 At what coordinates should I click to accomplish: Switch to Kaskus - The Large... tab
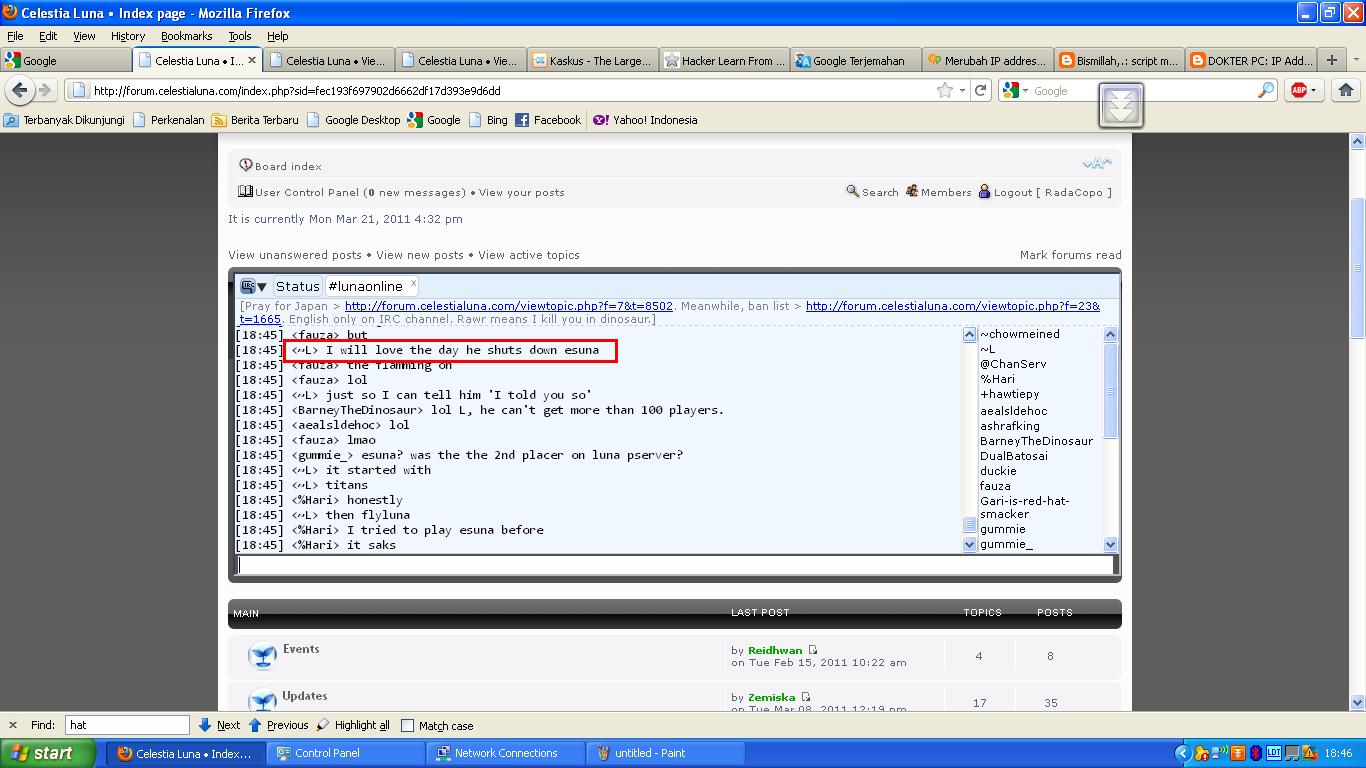[x=592, y=60]
